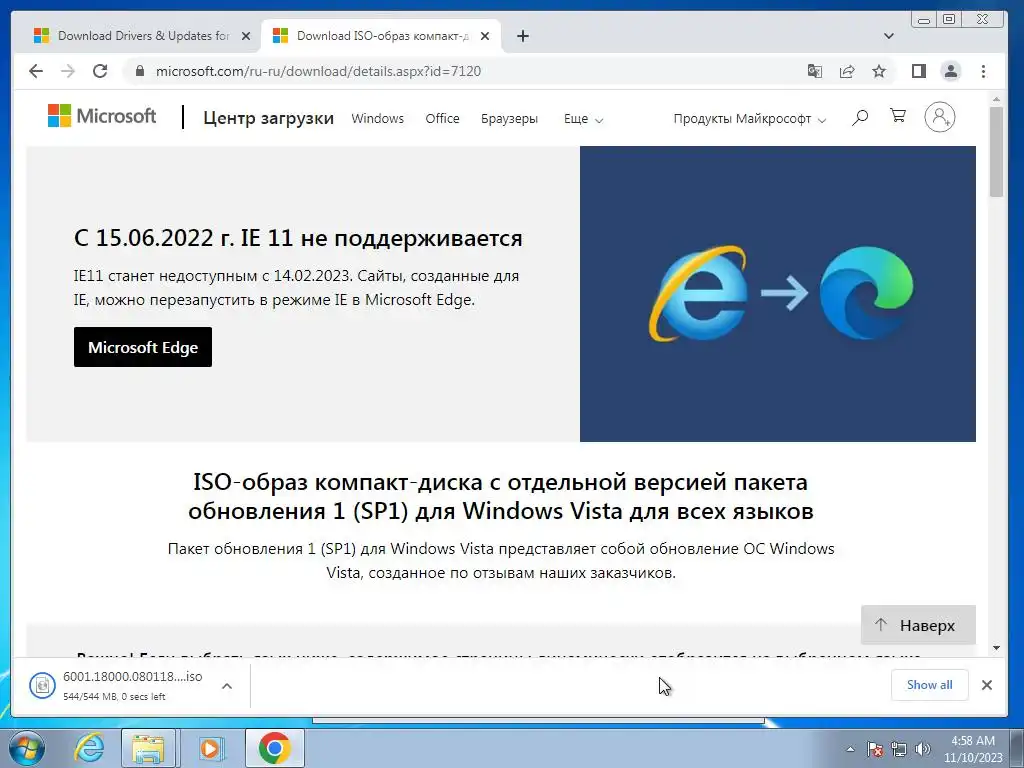The height and width of the screenshot is (768, 1024).
Task: Click the Action Center flag tray icon
Action: 876,749
